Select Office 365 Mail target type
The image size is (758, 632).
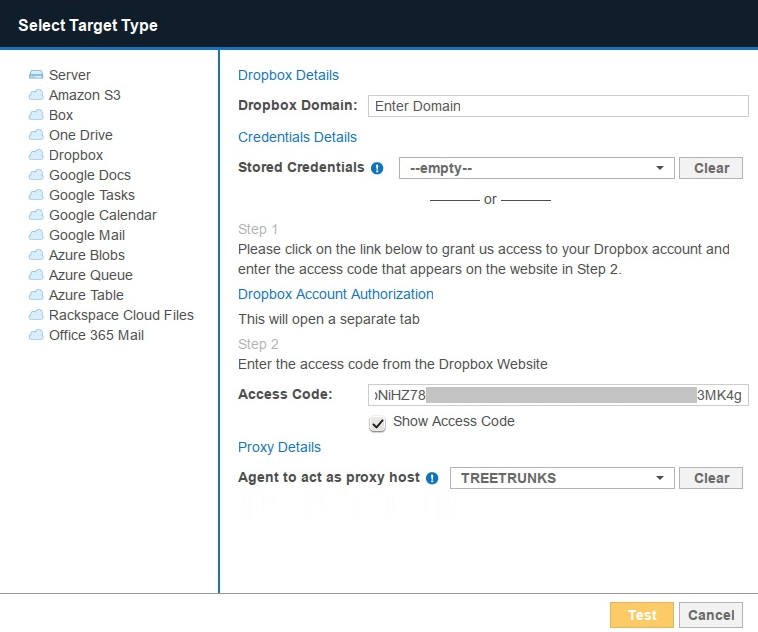96,335
